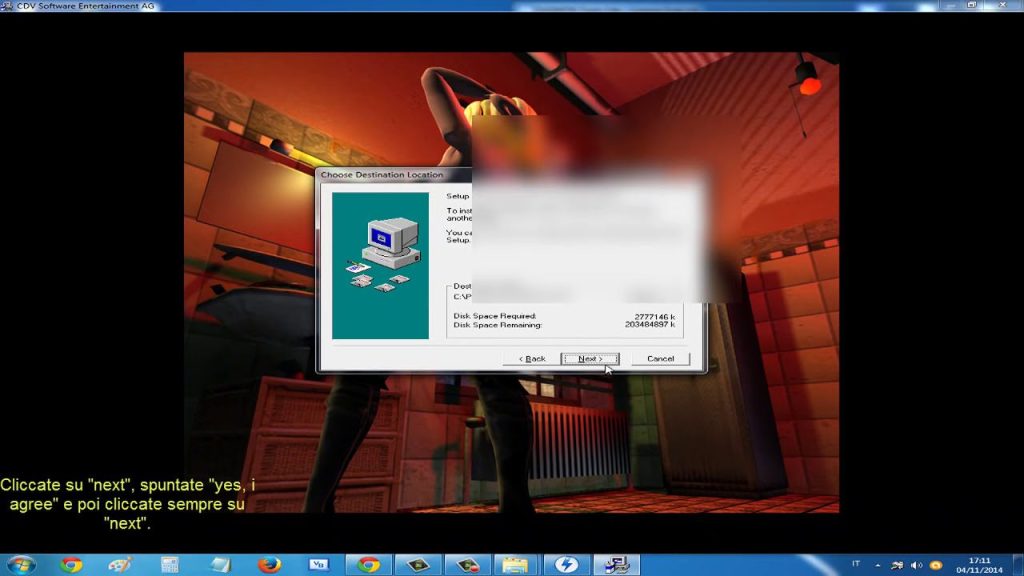Image resolution: width=1024 pixels, height=576 pixels.
Task: Open the Notepad taskbar icon
Action: tap(221, 561)
